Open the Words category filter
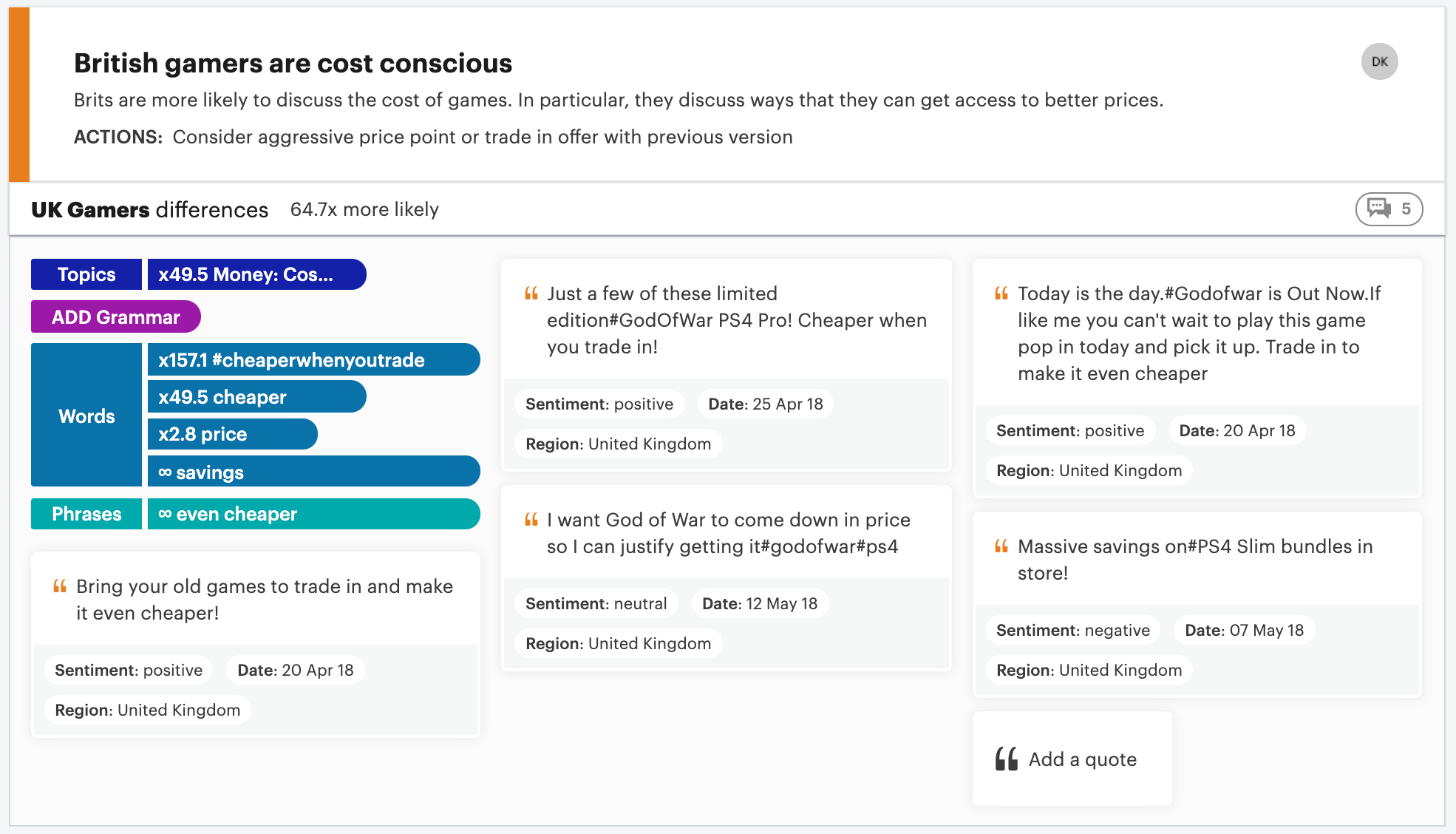 tap(86, 416)
